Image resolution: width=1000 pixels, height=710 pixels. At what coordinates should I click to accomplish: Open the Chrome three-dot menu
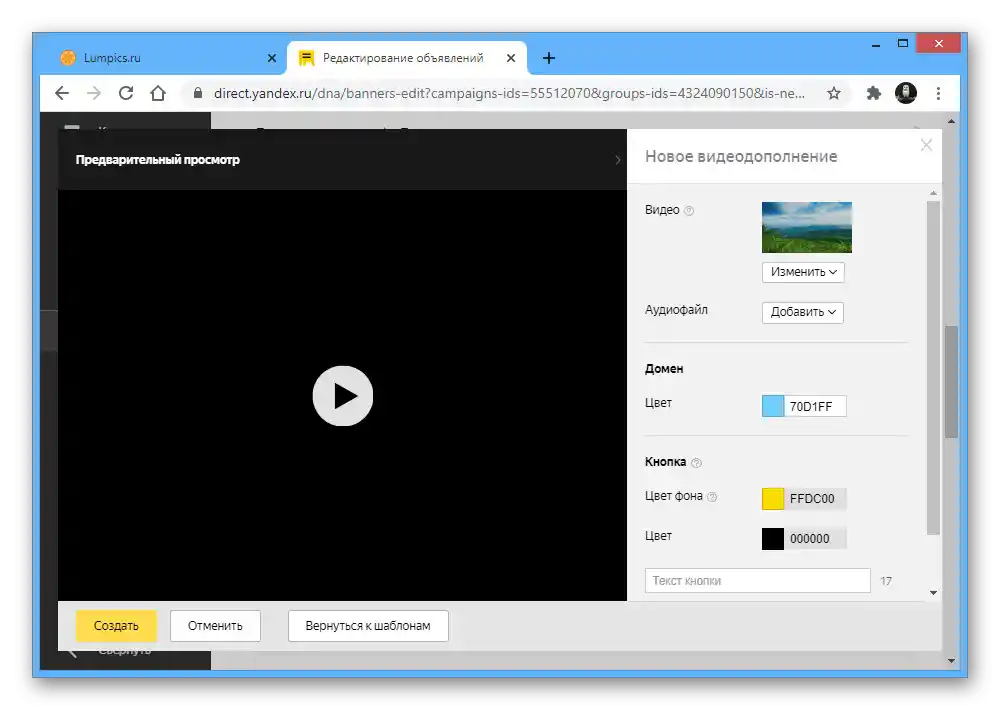[x=938, y=93]
